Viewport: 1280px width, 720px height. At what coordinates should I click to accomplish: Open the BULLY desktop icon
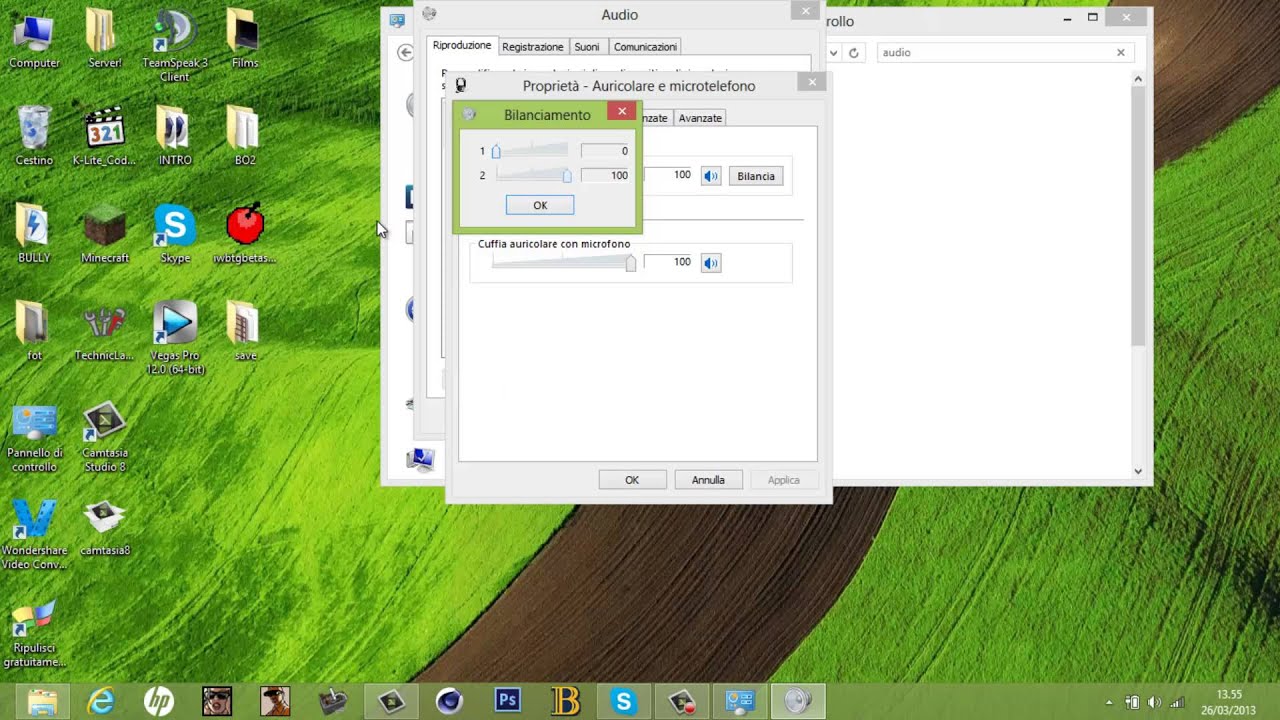pyautogui.click(x=34, y=234)
